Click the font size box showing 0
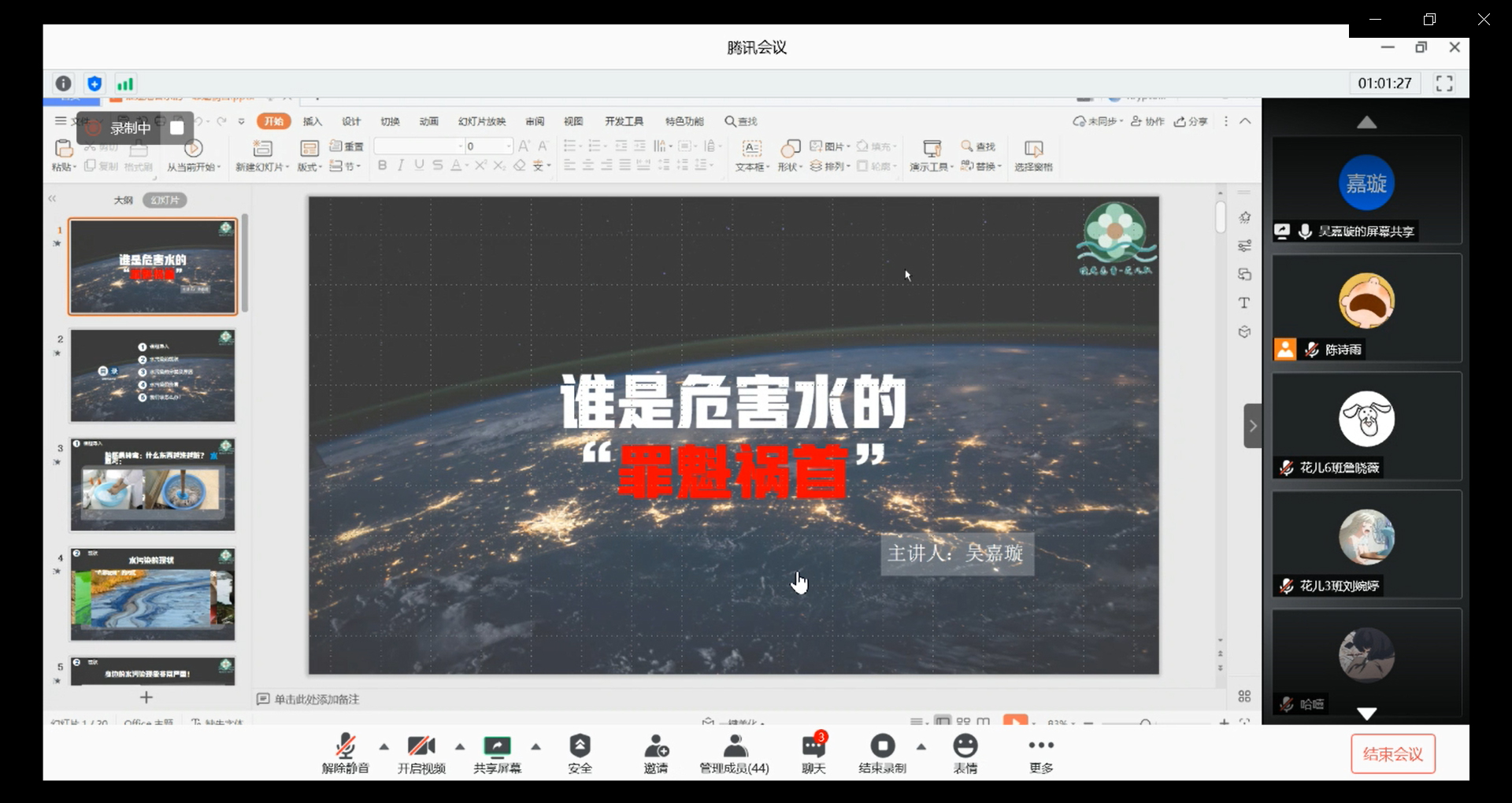The width and height of the screenshot is (1512, 803). (x=489, y=146)
